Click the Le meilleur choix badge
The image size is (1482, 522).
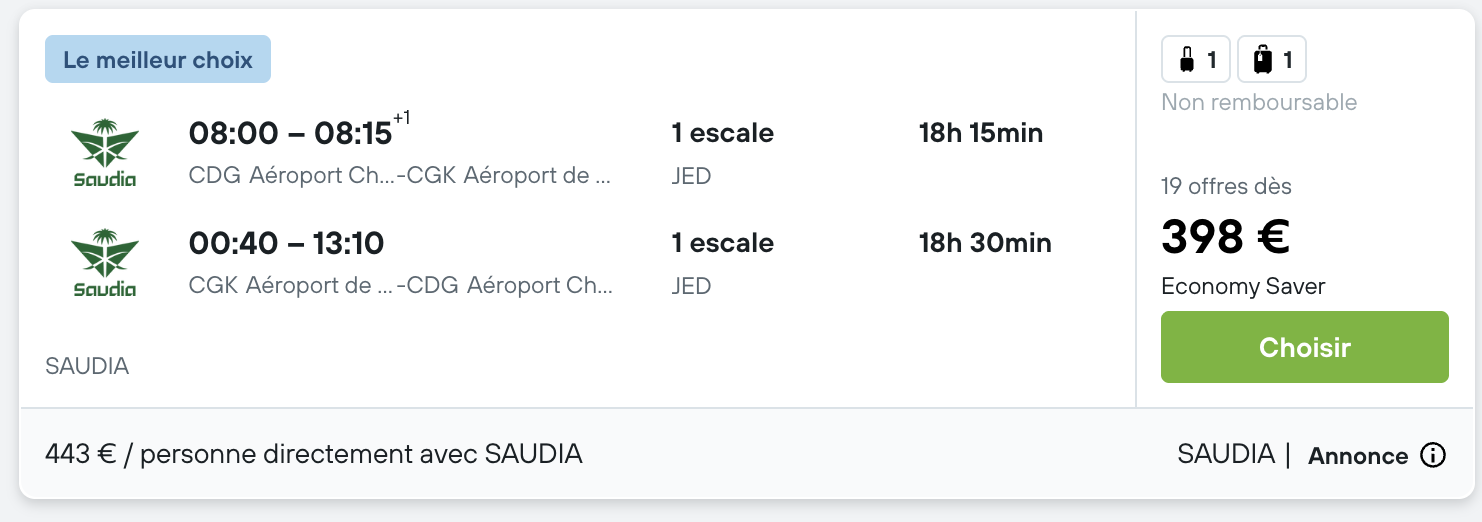(158, 59)
